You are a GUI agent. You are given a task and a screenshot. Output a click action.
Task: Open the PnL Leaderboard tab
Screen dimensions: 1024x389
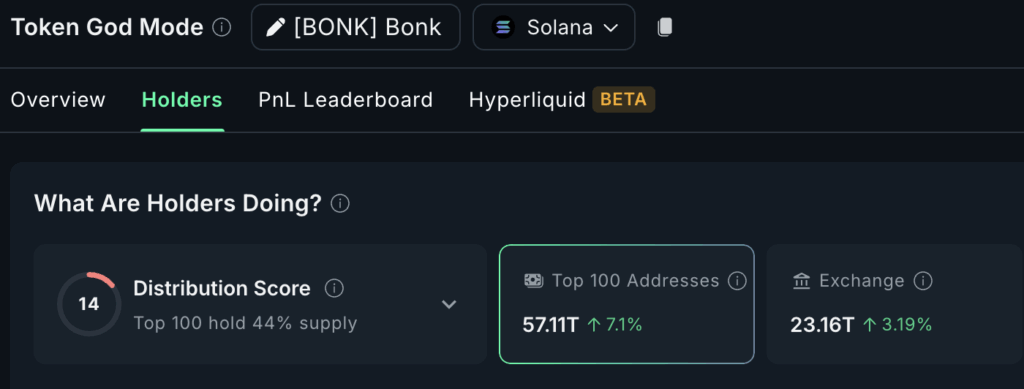345,100
